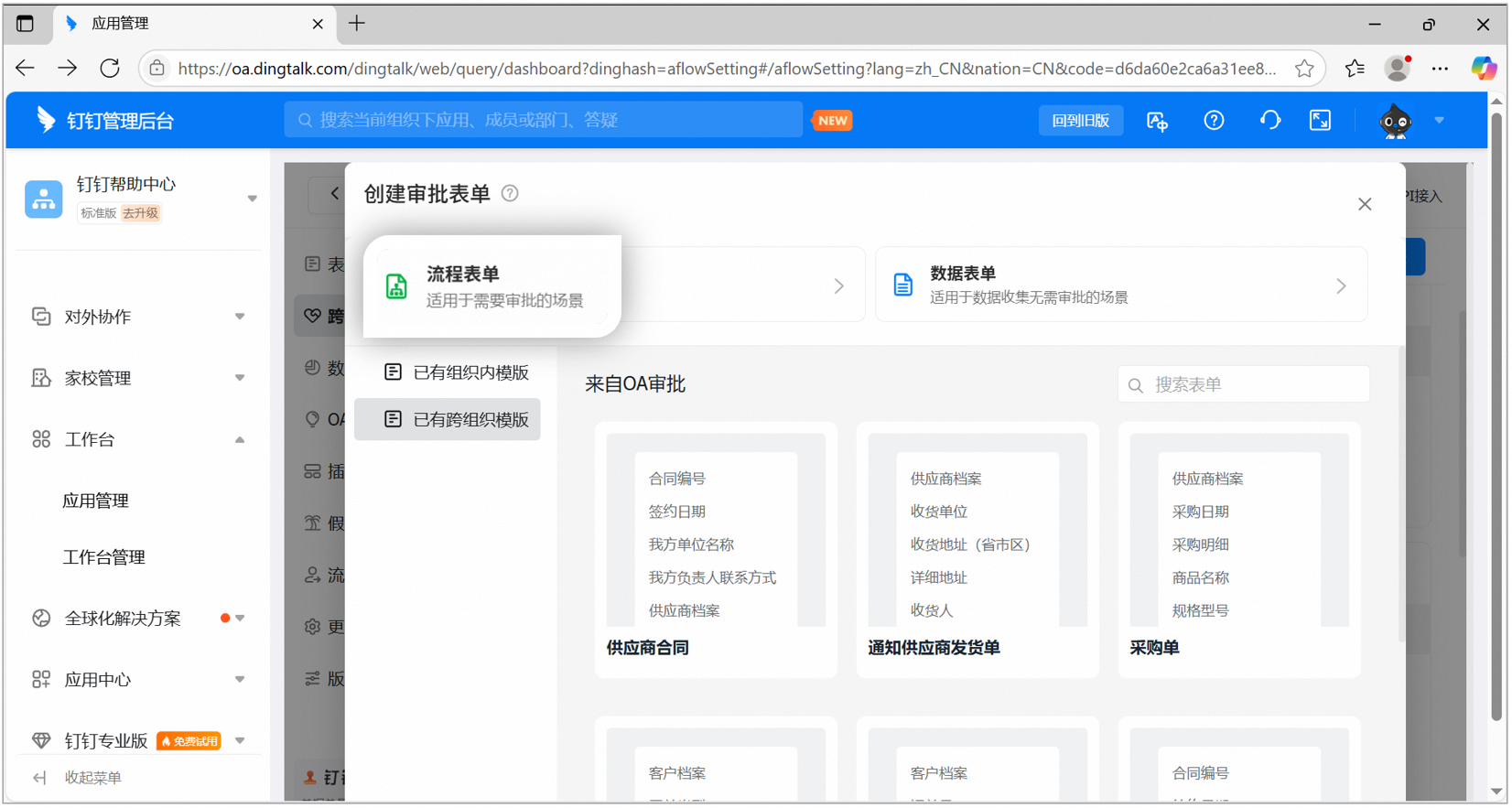Click the 收起菜单 label
The image size is (1512, 808).
coord(93,778)
